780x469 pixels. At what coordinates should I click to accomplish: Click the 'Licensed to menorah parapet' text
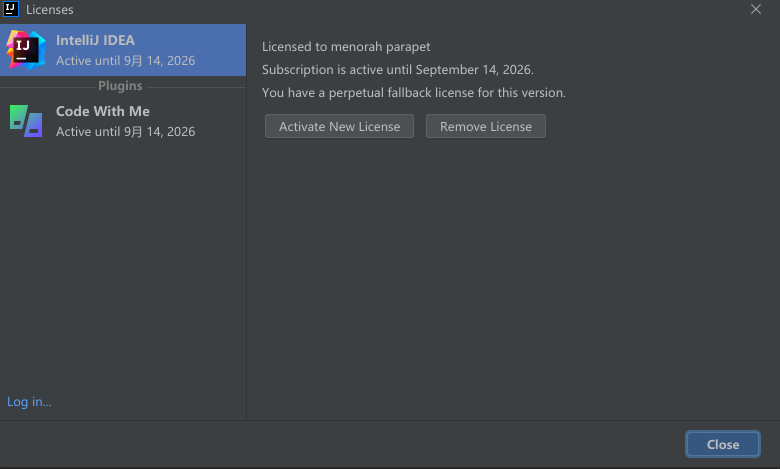click(x=346, y=47)
